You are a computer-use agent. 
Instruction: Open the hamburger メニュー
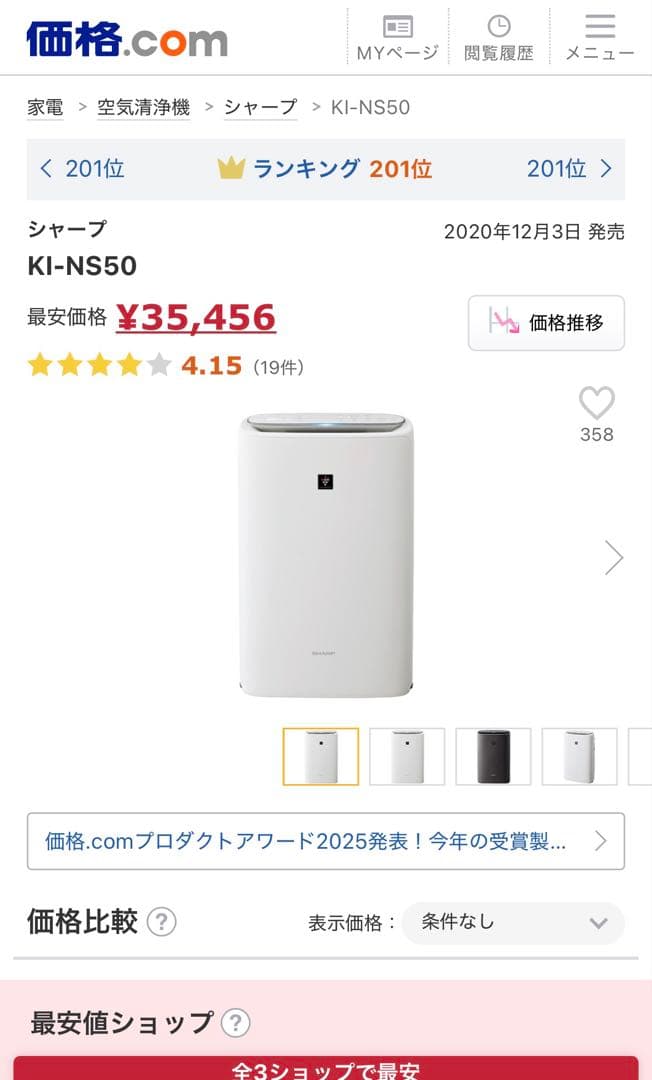click(599, 37)
